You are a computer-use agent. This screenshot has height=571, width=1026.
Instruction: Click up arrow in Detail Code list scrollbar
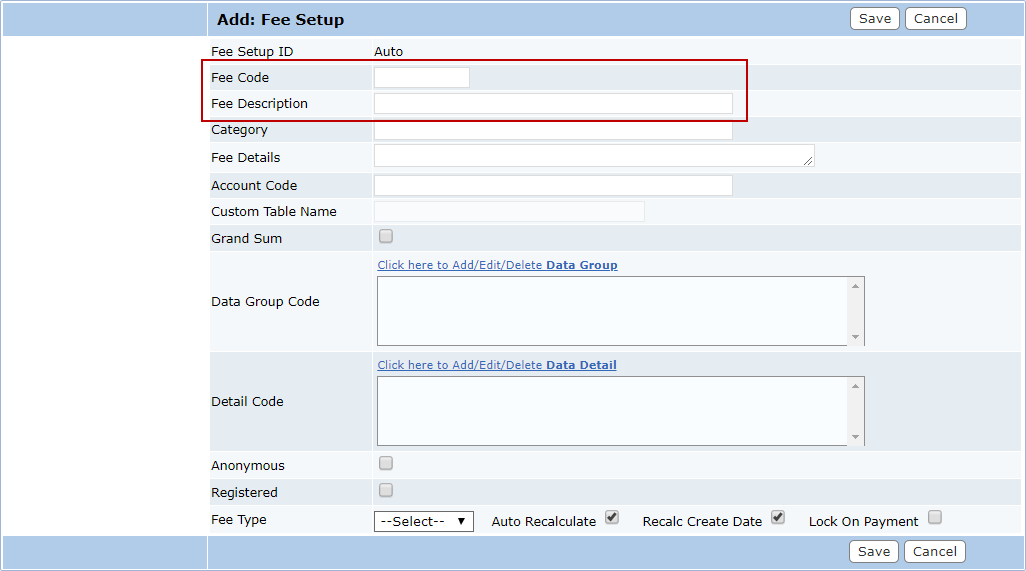(x=855, y=387)
